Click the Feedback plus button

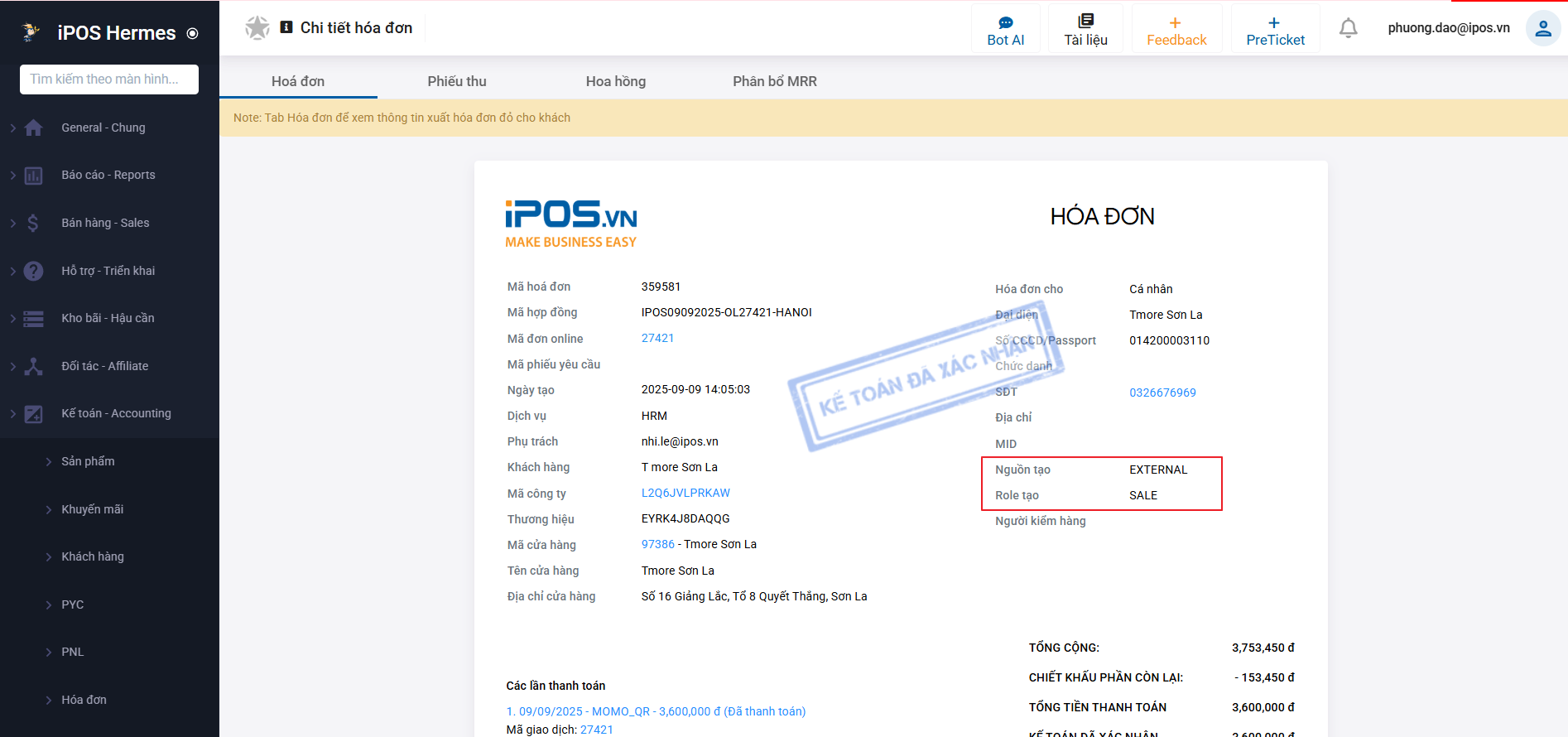click(1176, 29)
